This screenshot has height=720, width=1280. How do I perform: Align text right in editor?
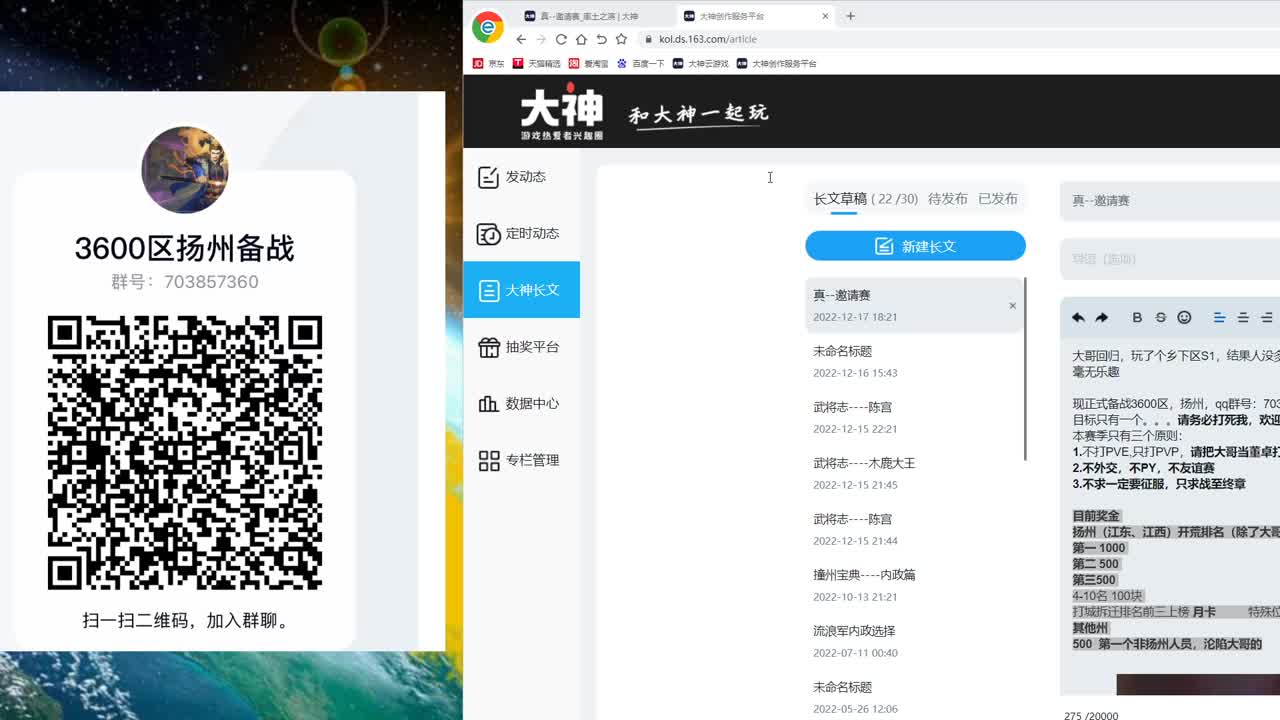click(x=1267, y=317)
